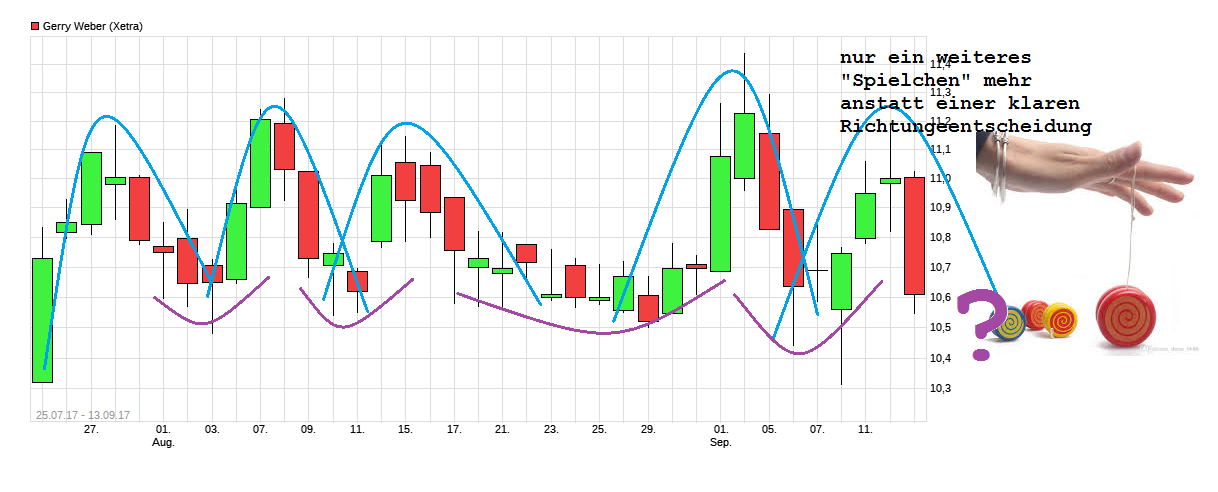This screenshot has height=492, width=1218.
Task: Pick the 29. date label on the x-axis
Action: (x=648, y=429)
